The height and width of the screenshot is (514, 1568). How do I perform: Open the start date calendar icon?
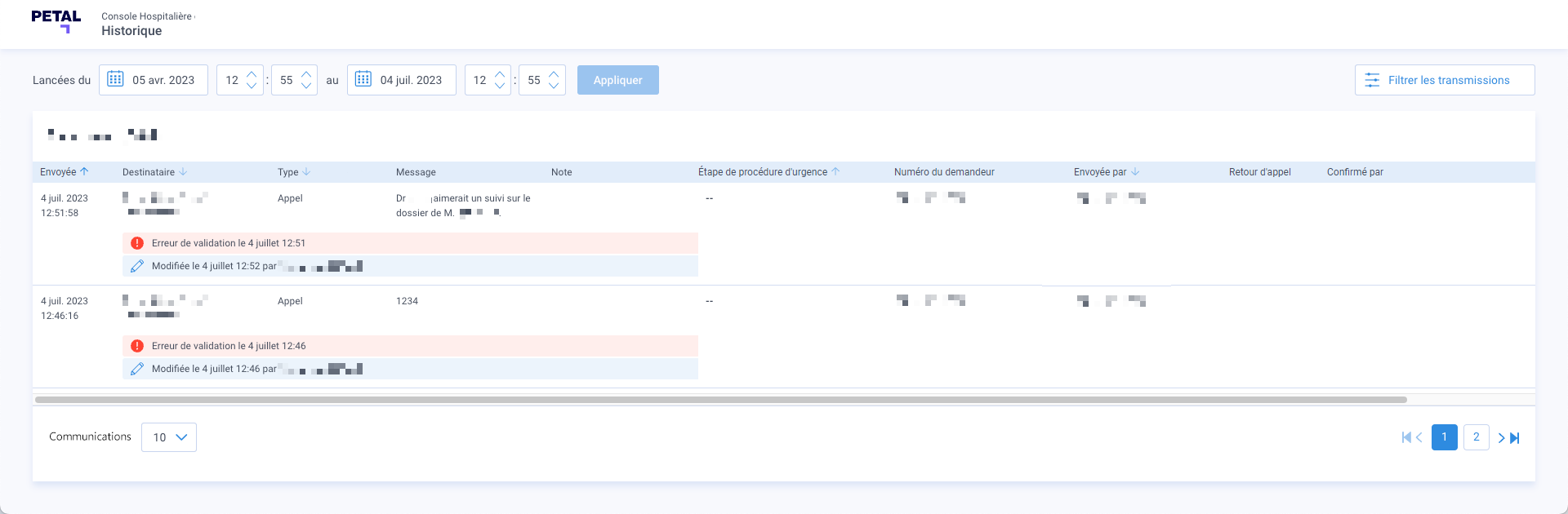coord(115,79)
